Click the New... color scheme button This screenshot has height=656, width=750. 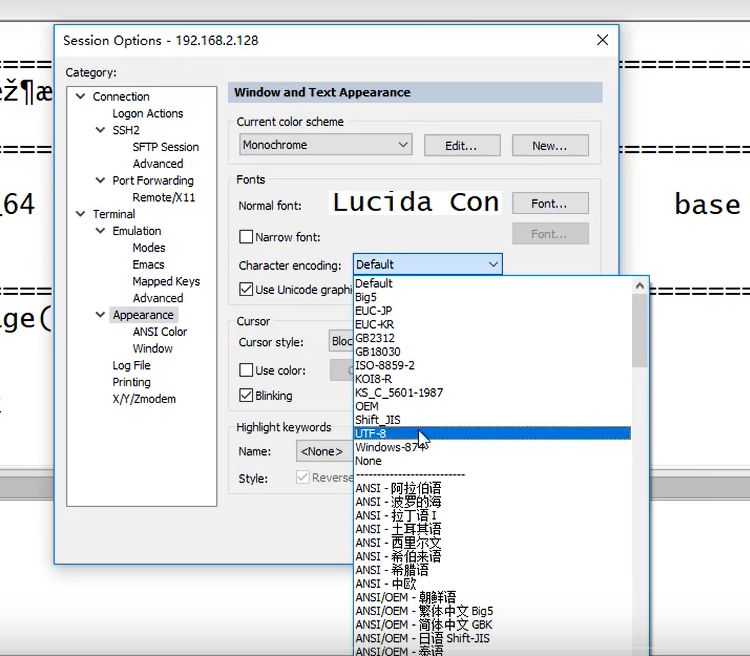(x=550, y=145)
